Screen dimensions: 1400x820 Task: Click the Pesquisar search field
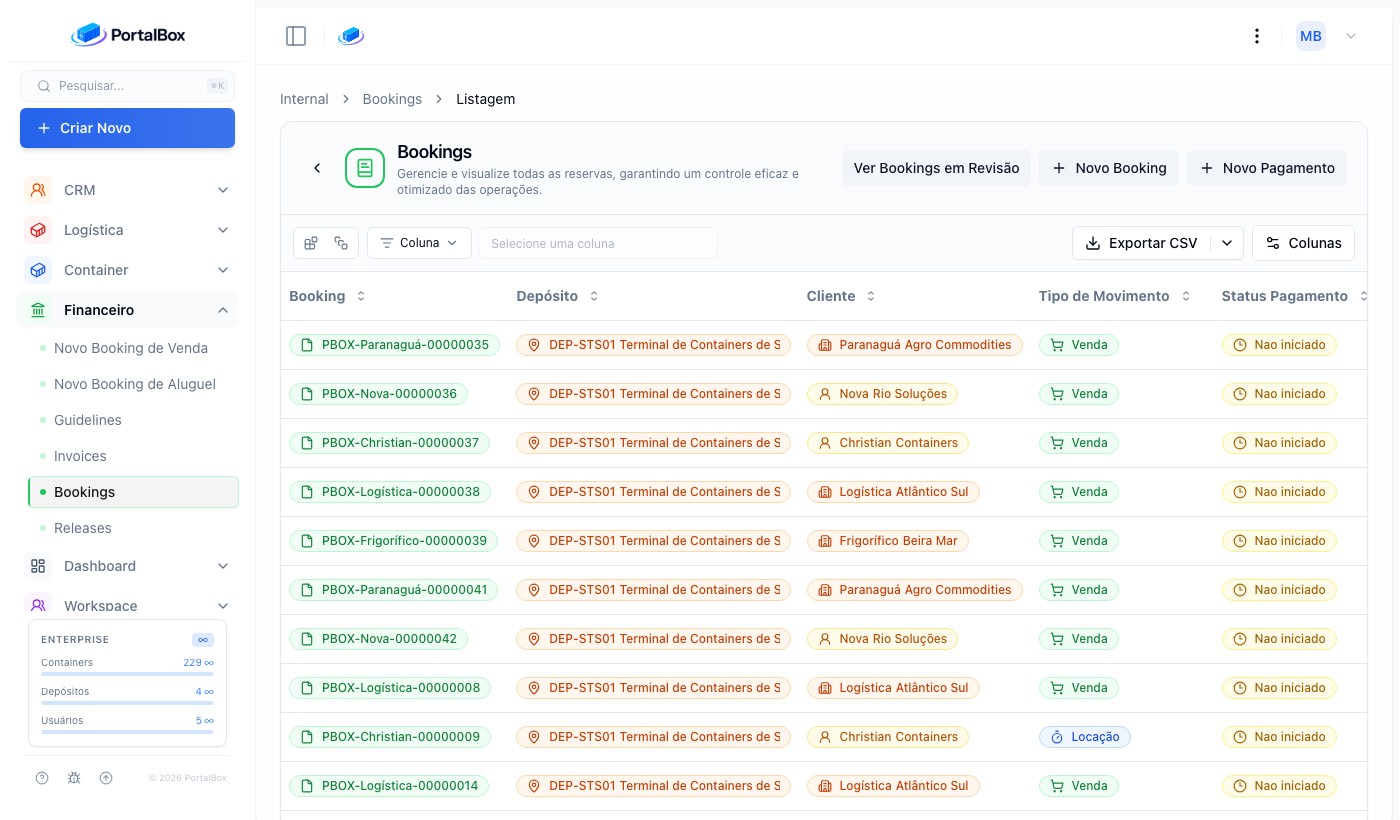click(128, 86)
